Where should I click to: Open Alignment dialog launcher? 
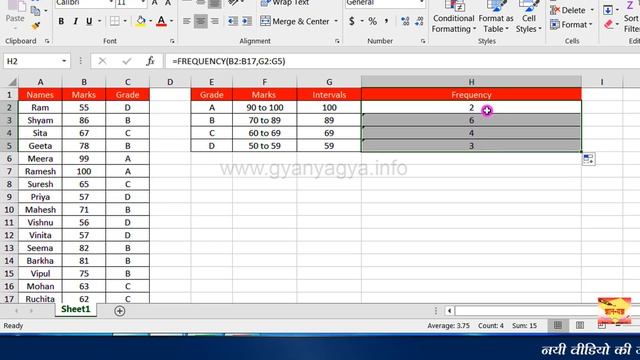pyautogui.click(x=337, y=41)
